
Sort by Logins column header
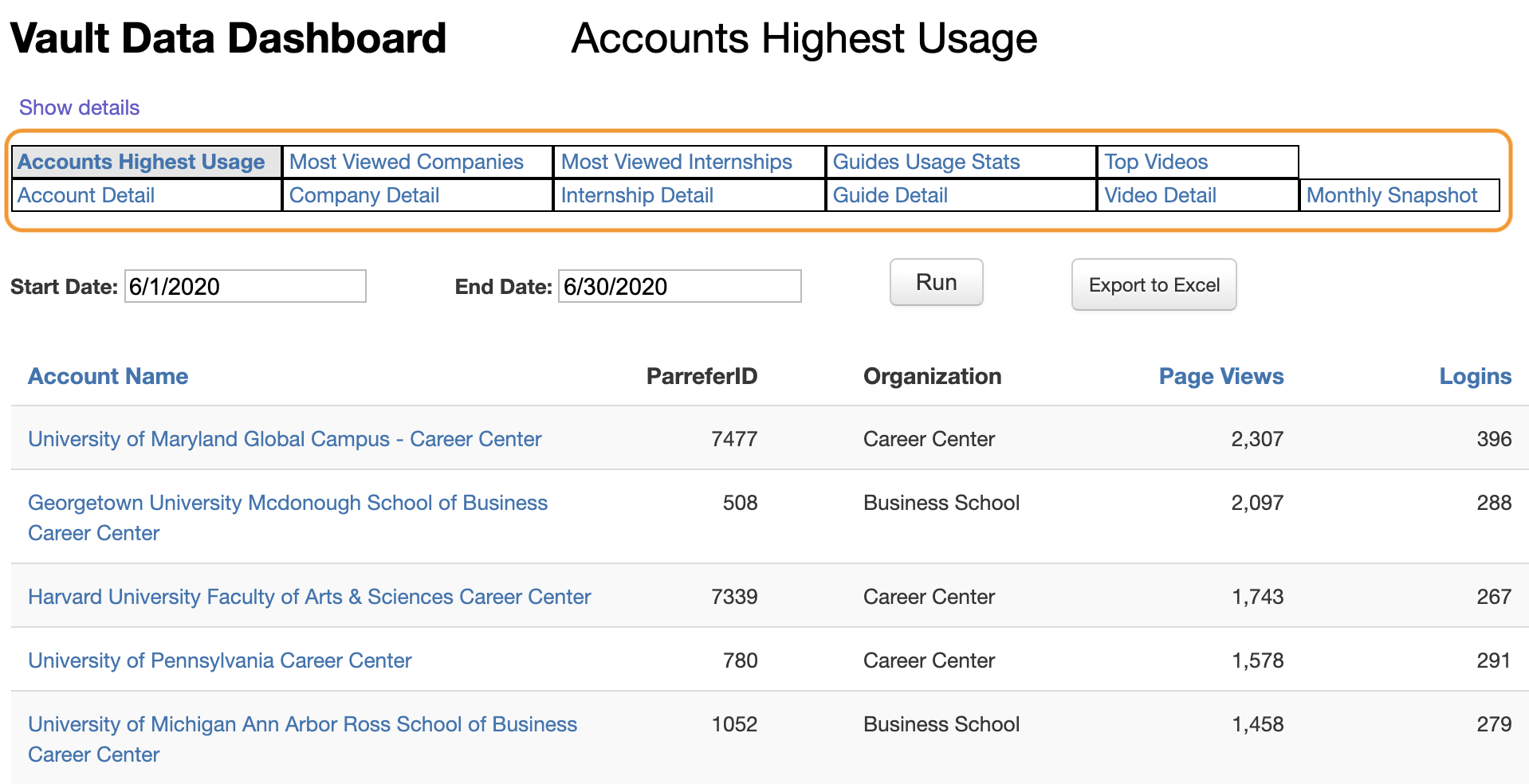(x=1476, y=376)
